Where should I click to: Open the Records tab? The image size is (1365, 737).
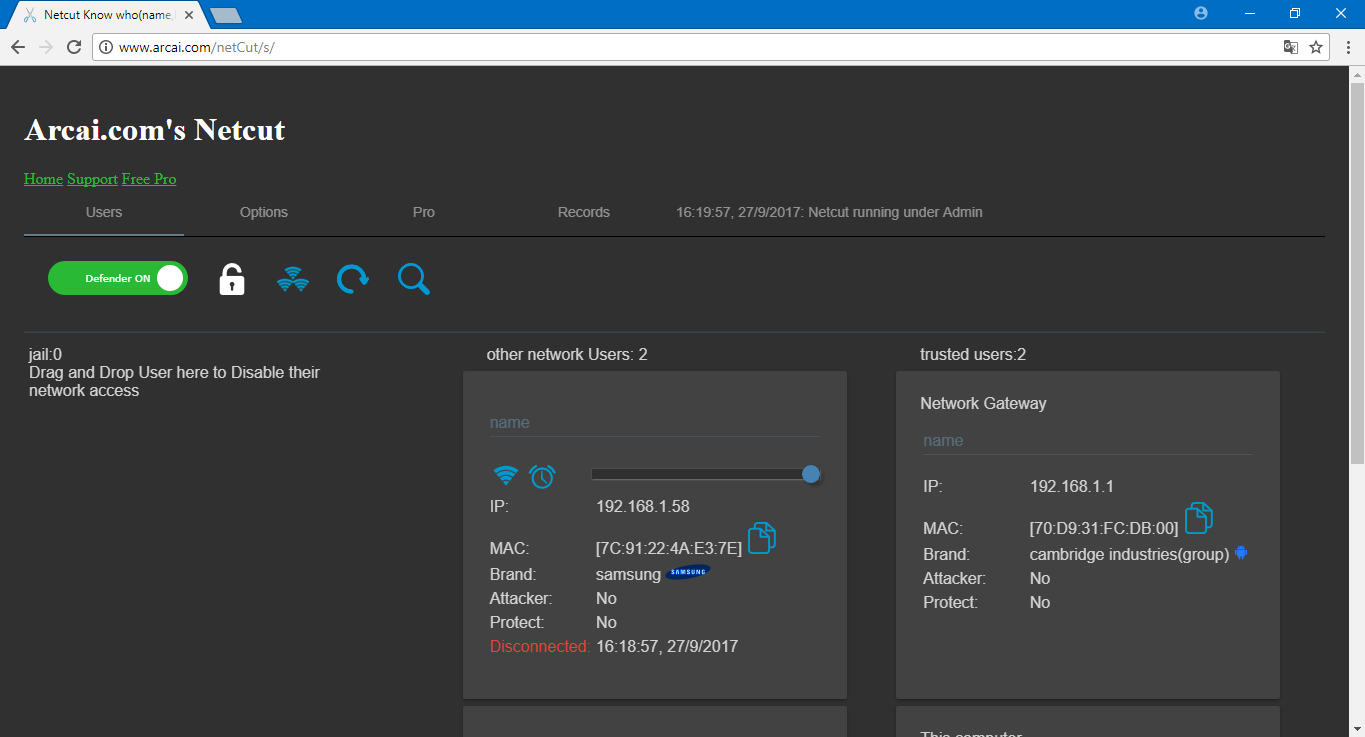pyautogui.click(x=584, y=212)
